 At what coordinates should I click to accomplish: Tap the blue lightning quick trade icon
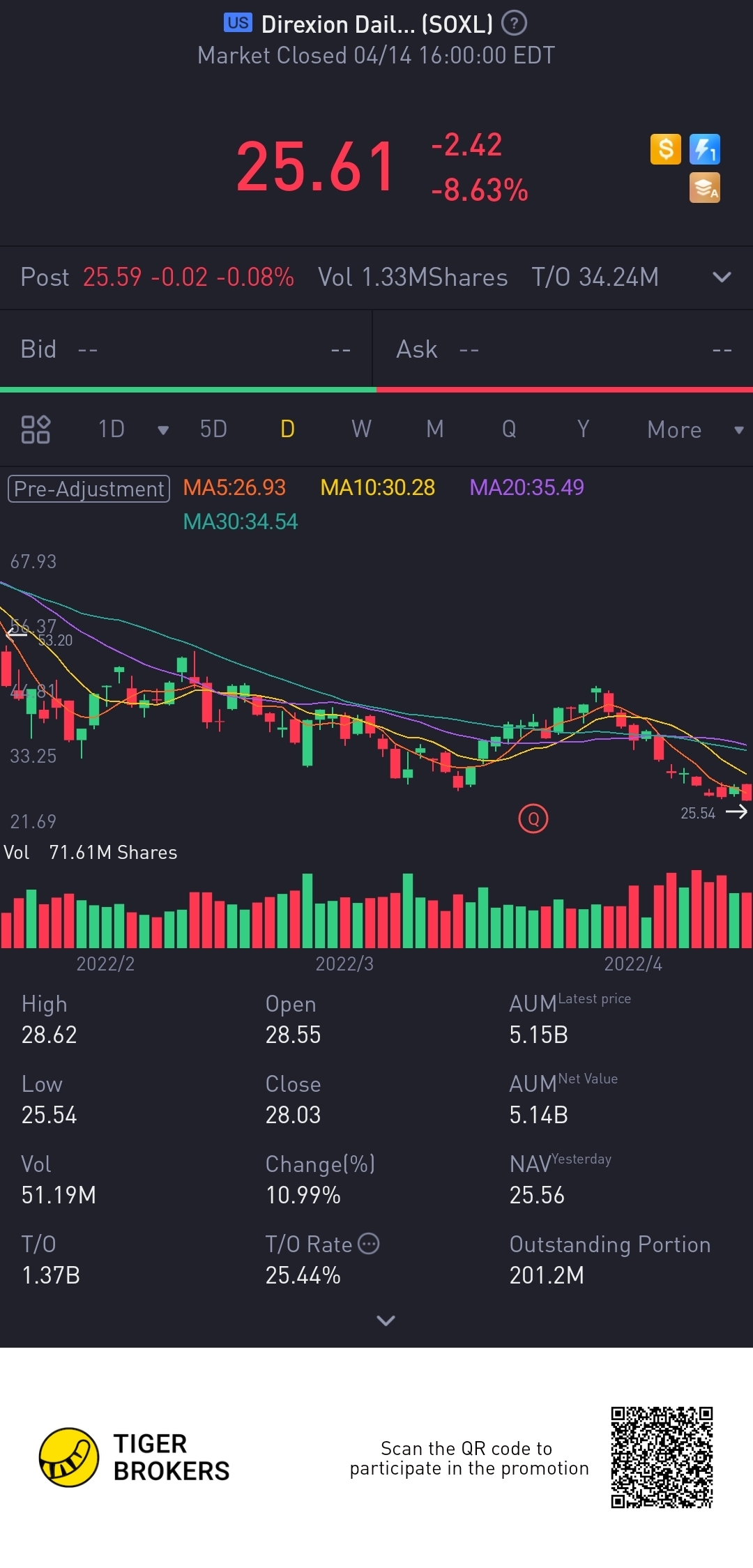coord(704,149)
